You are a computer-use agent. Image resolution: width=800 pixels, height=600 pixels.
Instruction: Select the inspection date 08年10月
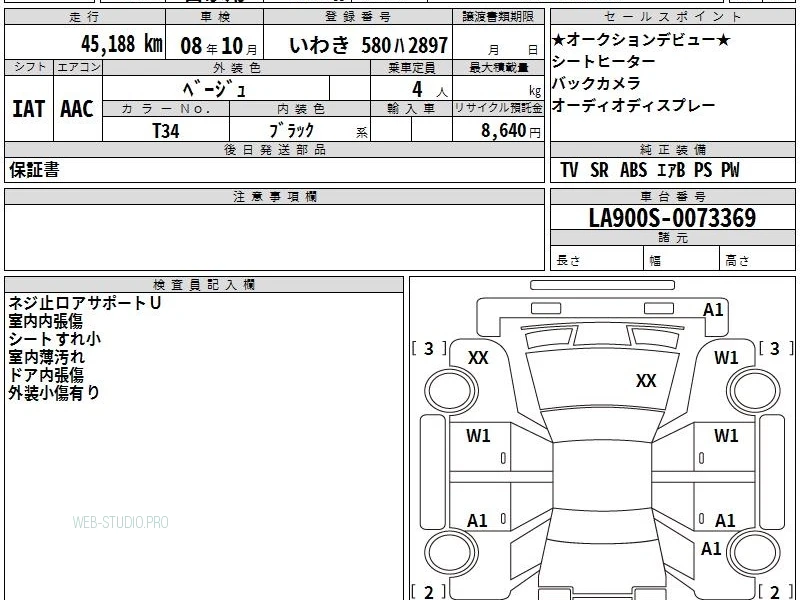(219, 46)
